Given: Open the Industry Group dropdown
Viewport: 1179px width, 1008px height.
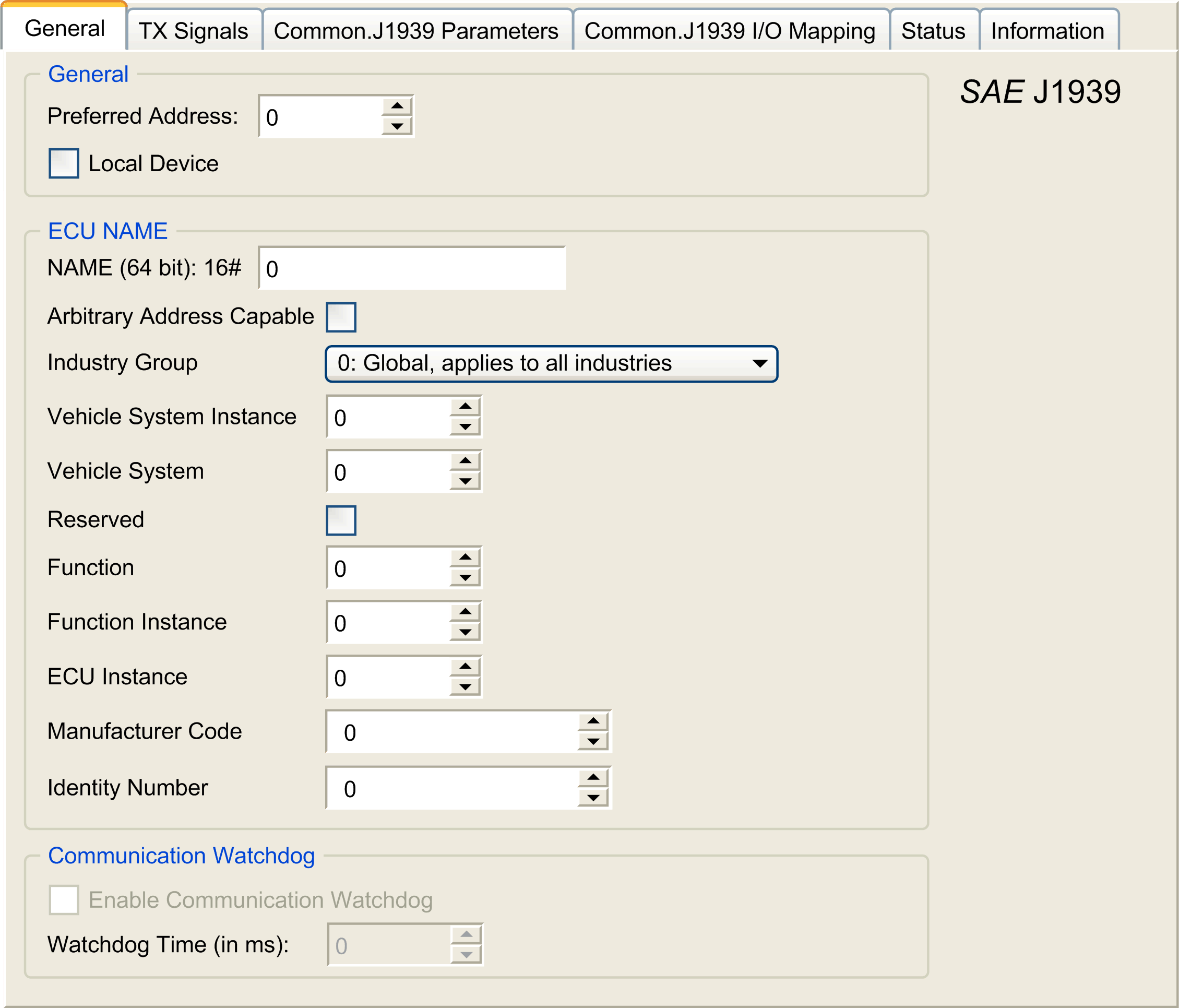Looking at the screenshot, I should click(551, 364).
